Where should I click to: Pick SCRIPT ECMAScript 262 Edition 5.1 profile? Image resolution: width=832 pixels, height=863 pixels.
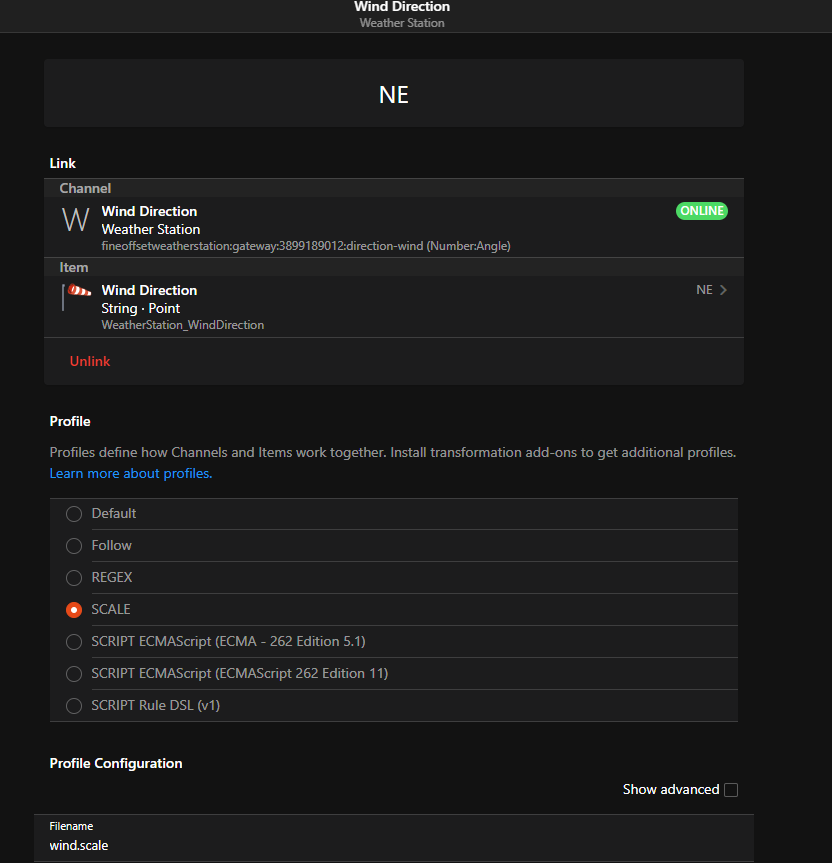click(74, 642)
